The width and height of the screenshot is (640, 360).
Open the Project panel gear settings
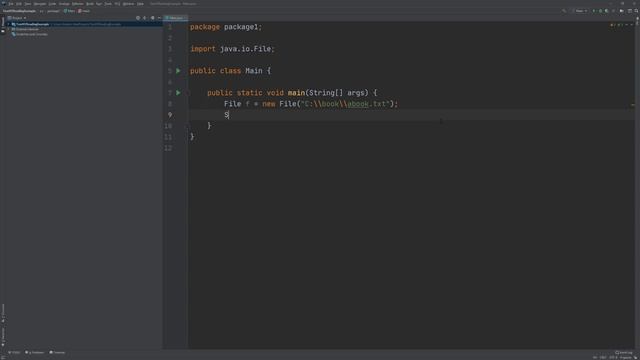[152, 18]
